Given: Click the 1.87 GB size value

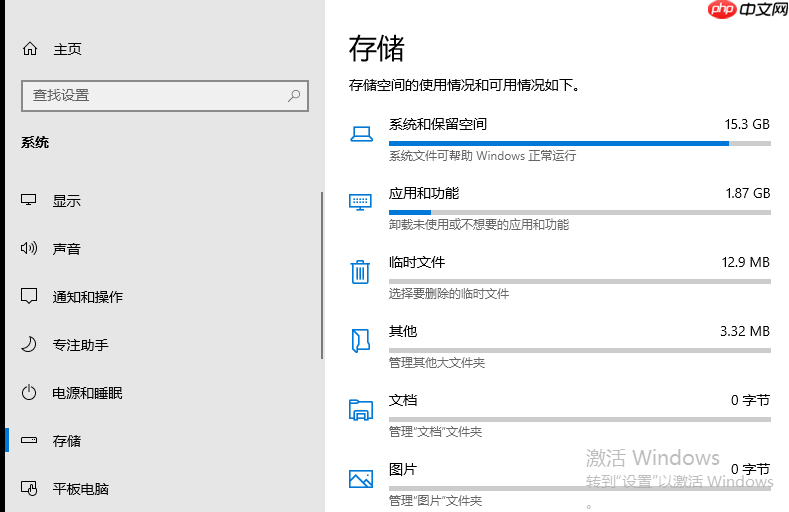Looking at the screenshot, I should coord(747,193).
